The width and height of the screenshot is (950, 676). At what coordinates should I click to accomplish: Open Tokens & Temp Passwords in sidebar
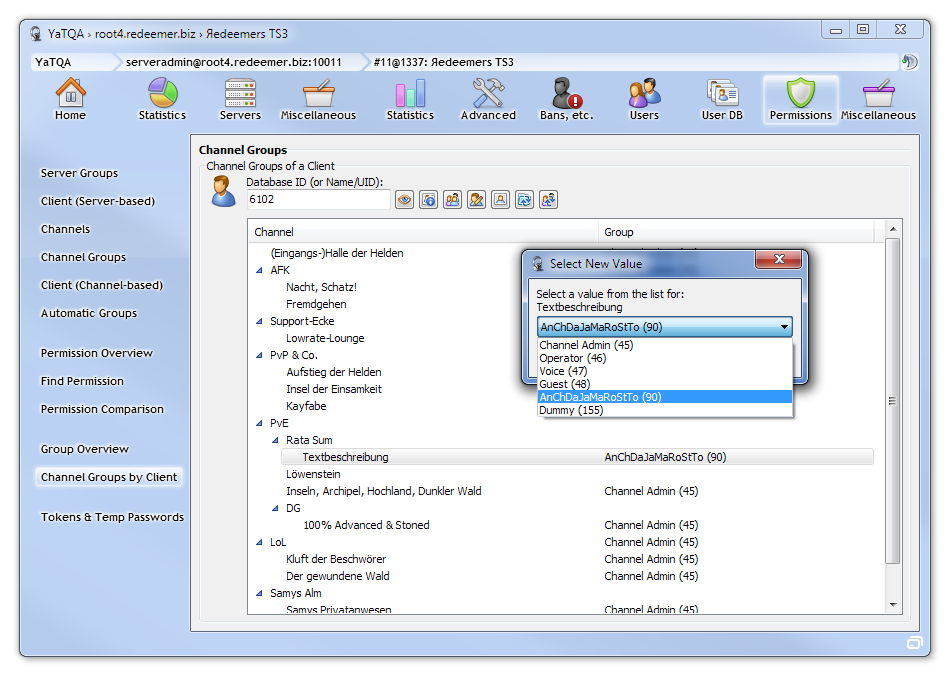[112, 517]
